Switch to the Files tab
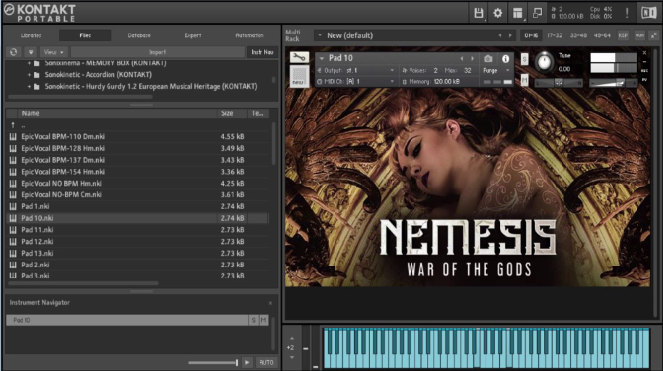The image size is (663, 371). click(85, 36)
